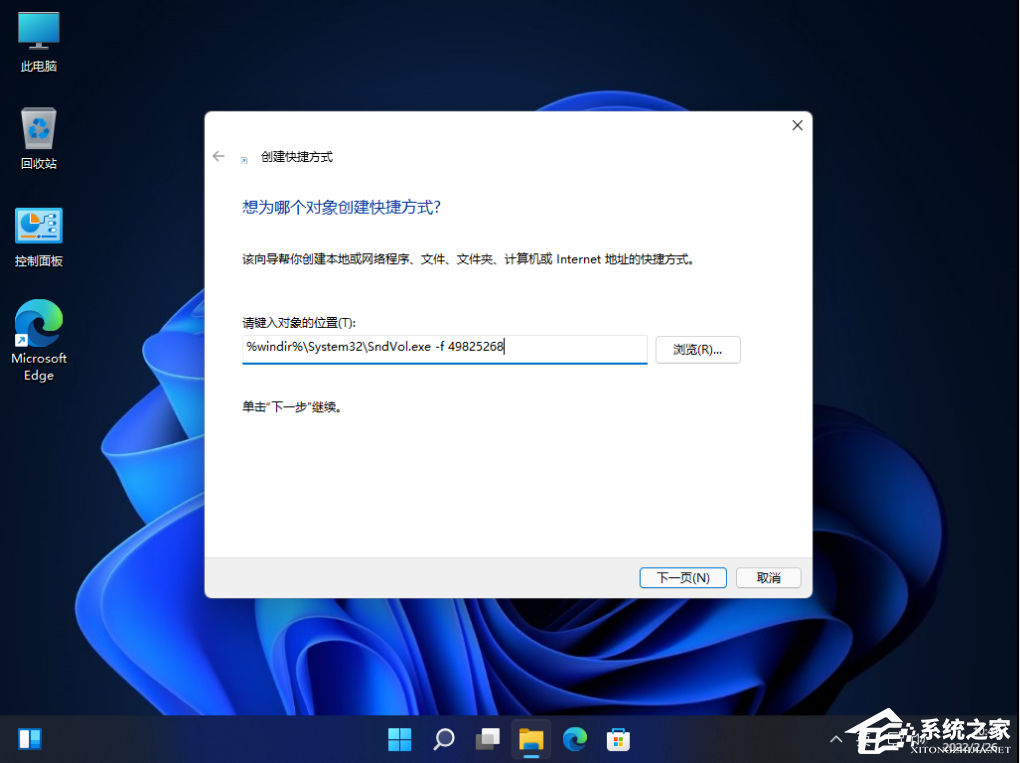Close the 创建快捷方式 dialog

pos(796,125)
